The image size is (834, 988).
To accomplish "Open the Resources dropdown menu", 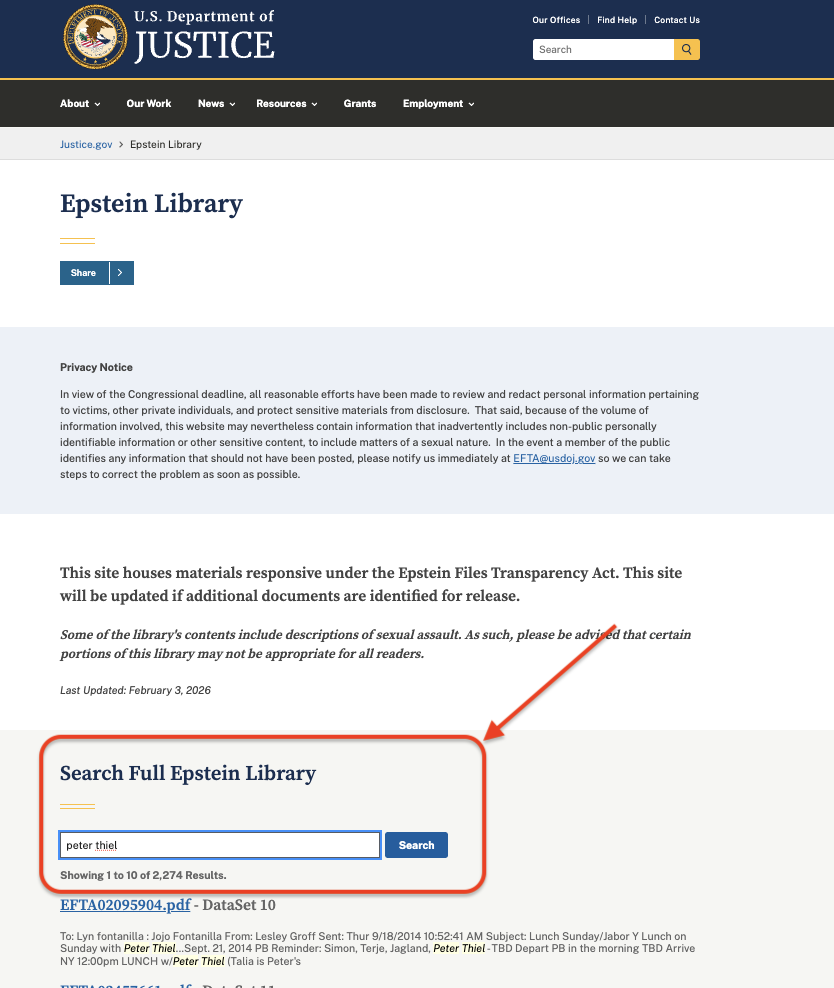I will tap(286, 104).
